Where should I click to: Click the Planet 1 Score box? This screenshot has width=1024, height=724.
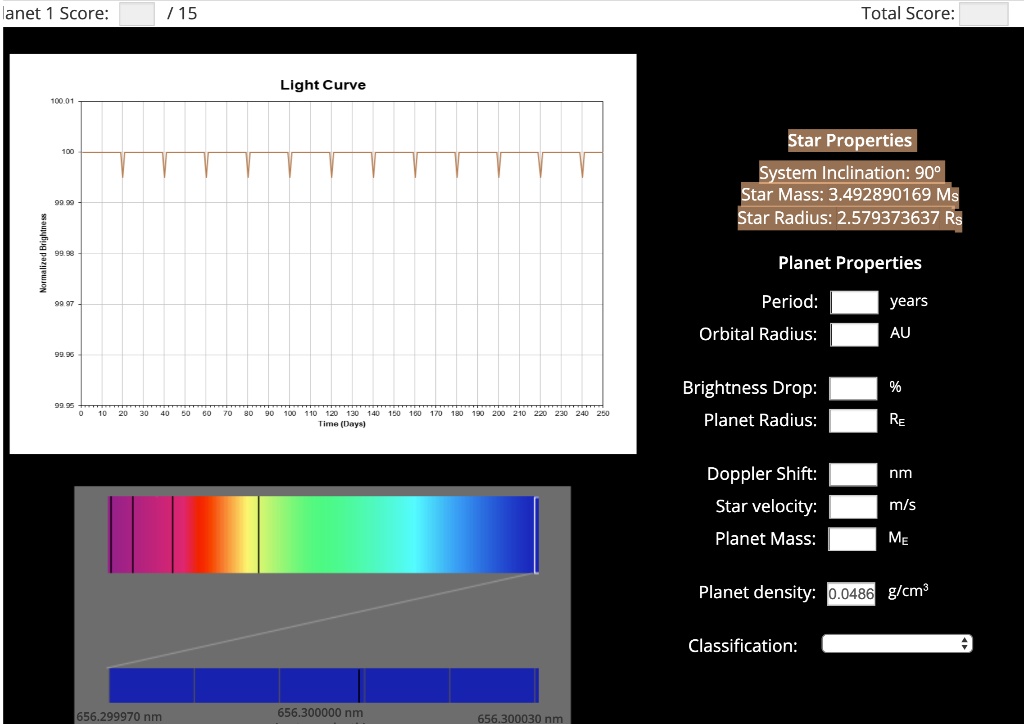click(137, 13)
